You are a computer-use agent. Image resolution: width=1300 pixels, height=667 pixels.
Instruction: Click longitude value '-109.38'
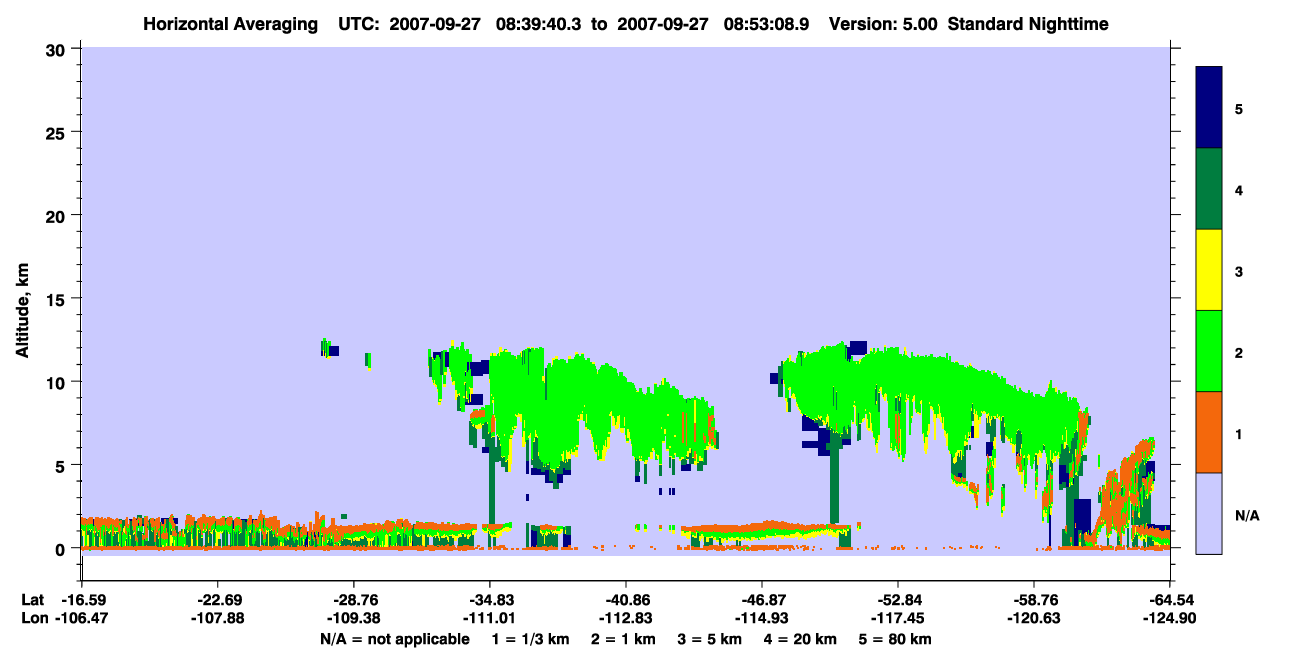pyautogui.click(x=353, y=618)
